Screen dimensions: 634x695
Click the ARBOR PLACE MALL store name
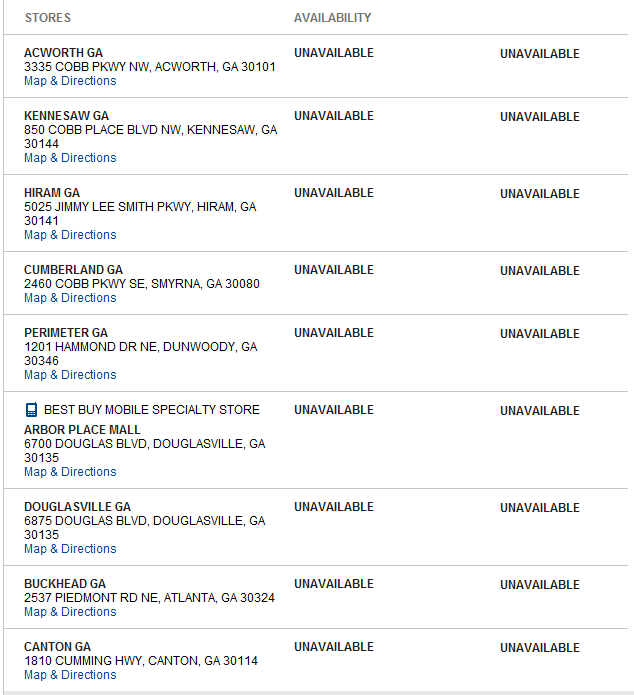[x=82, y=429]
